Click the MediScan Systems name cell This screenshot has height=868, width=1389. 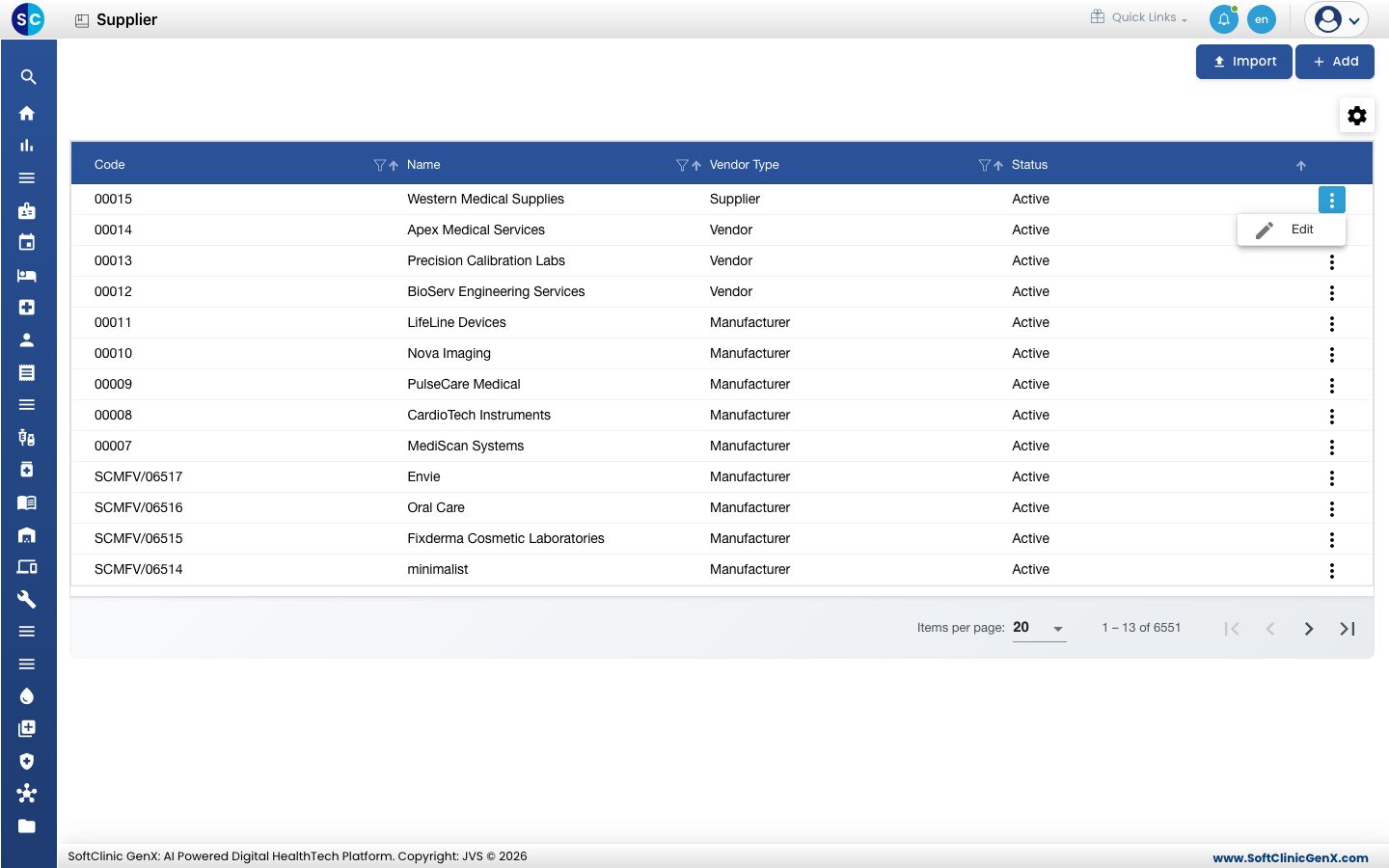coord(465,446)
